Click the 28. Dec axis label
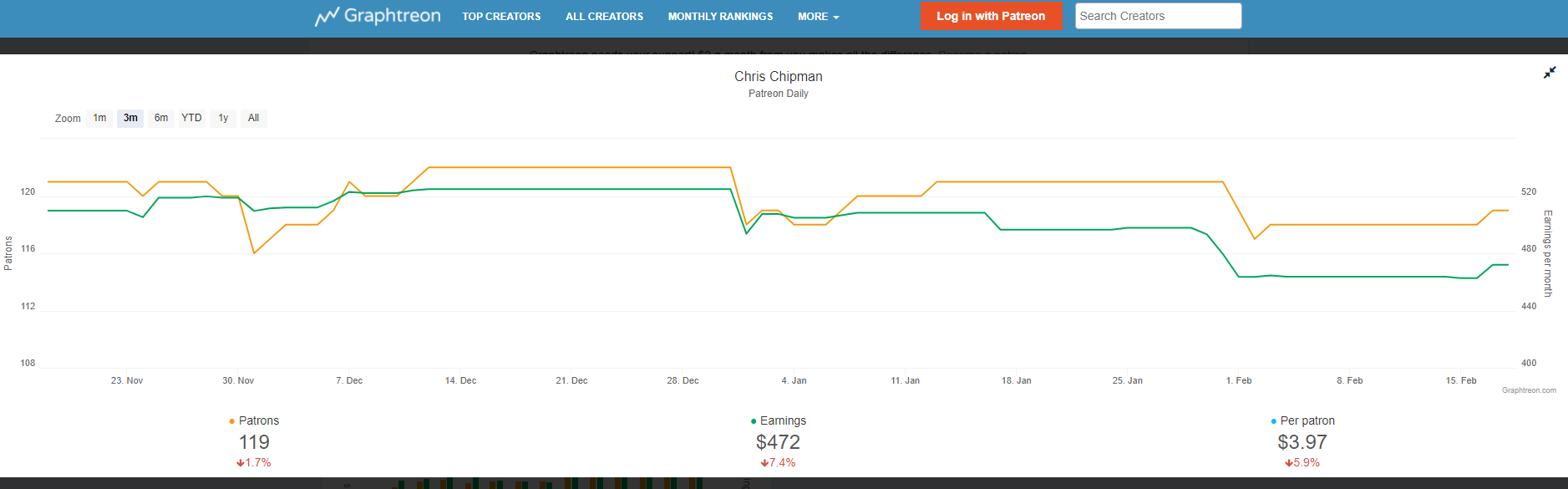 (683, 380)
